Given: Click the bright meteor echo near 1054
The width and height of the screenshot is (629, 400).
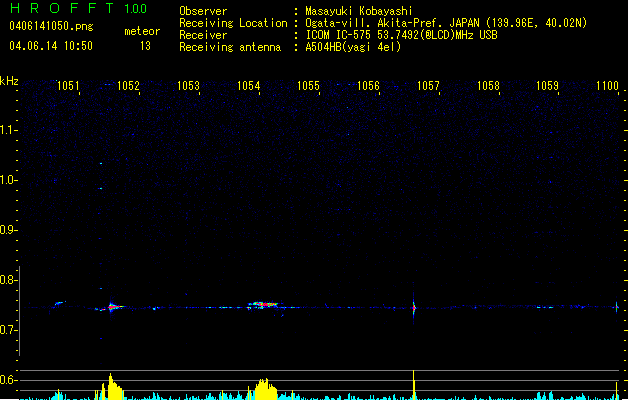Looking at the screenshot, I should click(x=263, y=305).
